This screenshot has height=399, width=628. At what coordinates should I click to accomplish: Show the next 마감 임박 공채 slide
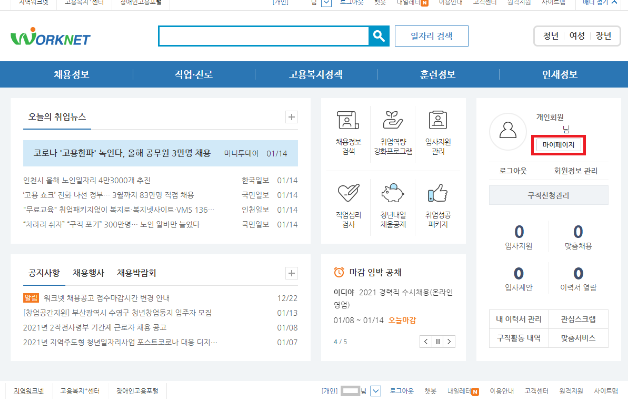[x=449, y=342]
